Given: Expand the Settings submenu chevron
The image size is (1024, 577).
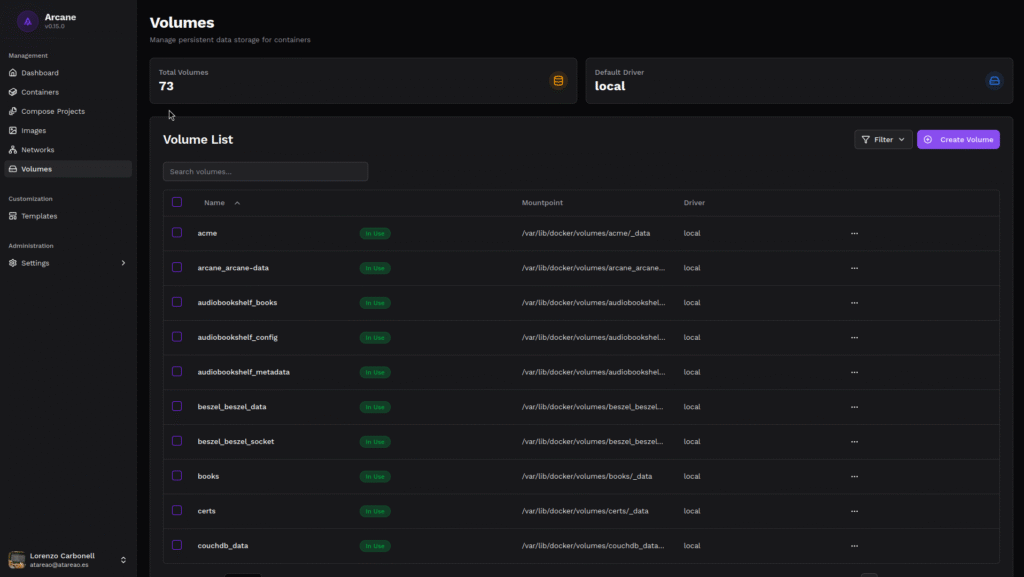Looking at the screenshot, I should tap(123, 263).
